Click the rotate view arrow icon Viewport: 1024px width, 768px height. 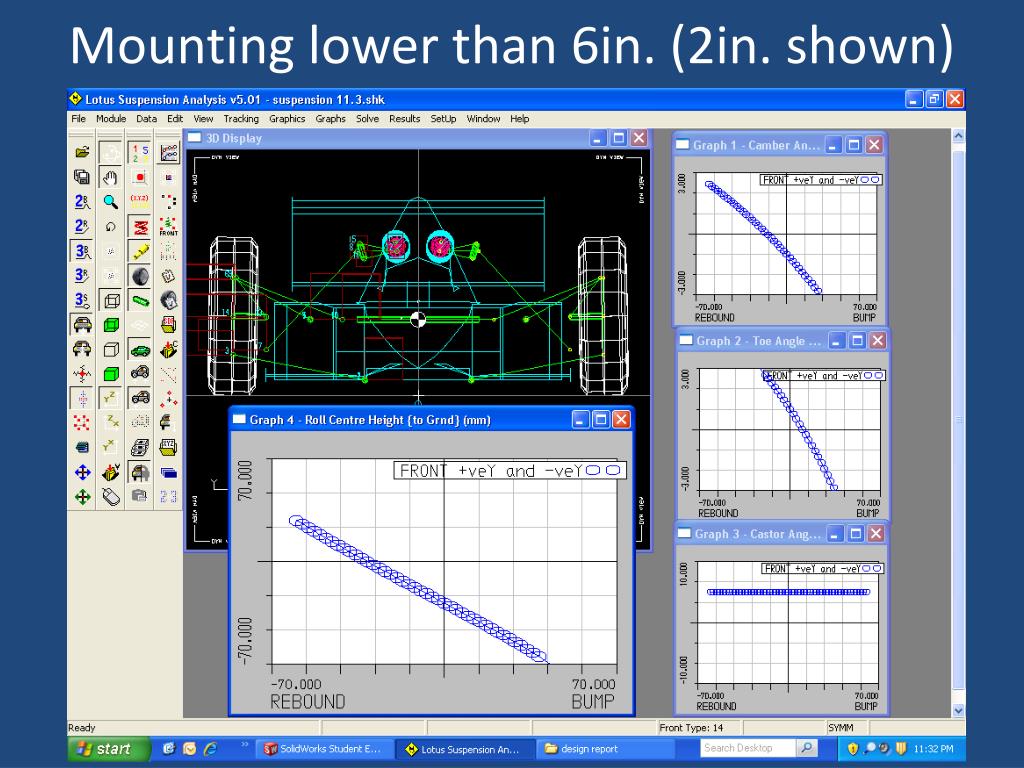(x=111, y=226)
